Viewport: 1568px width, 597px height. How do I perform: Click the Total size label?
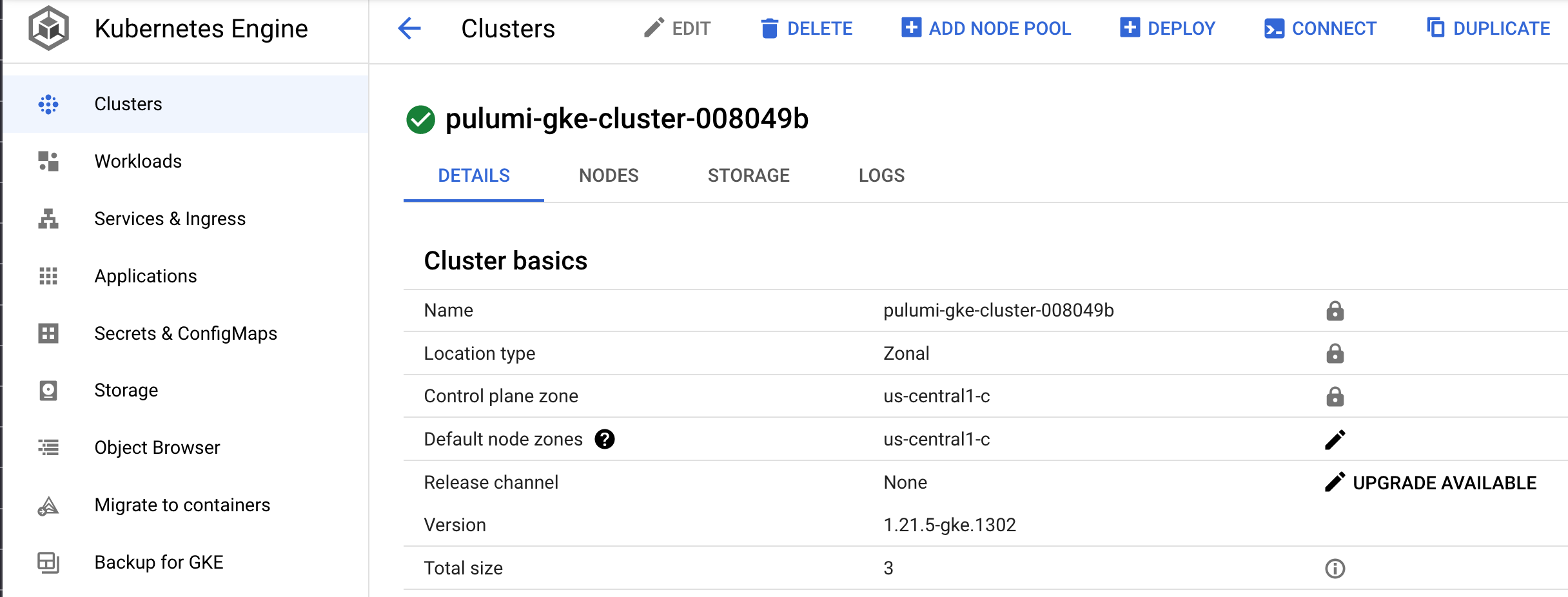click(x=463, y=569)
